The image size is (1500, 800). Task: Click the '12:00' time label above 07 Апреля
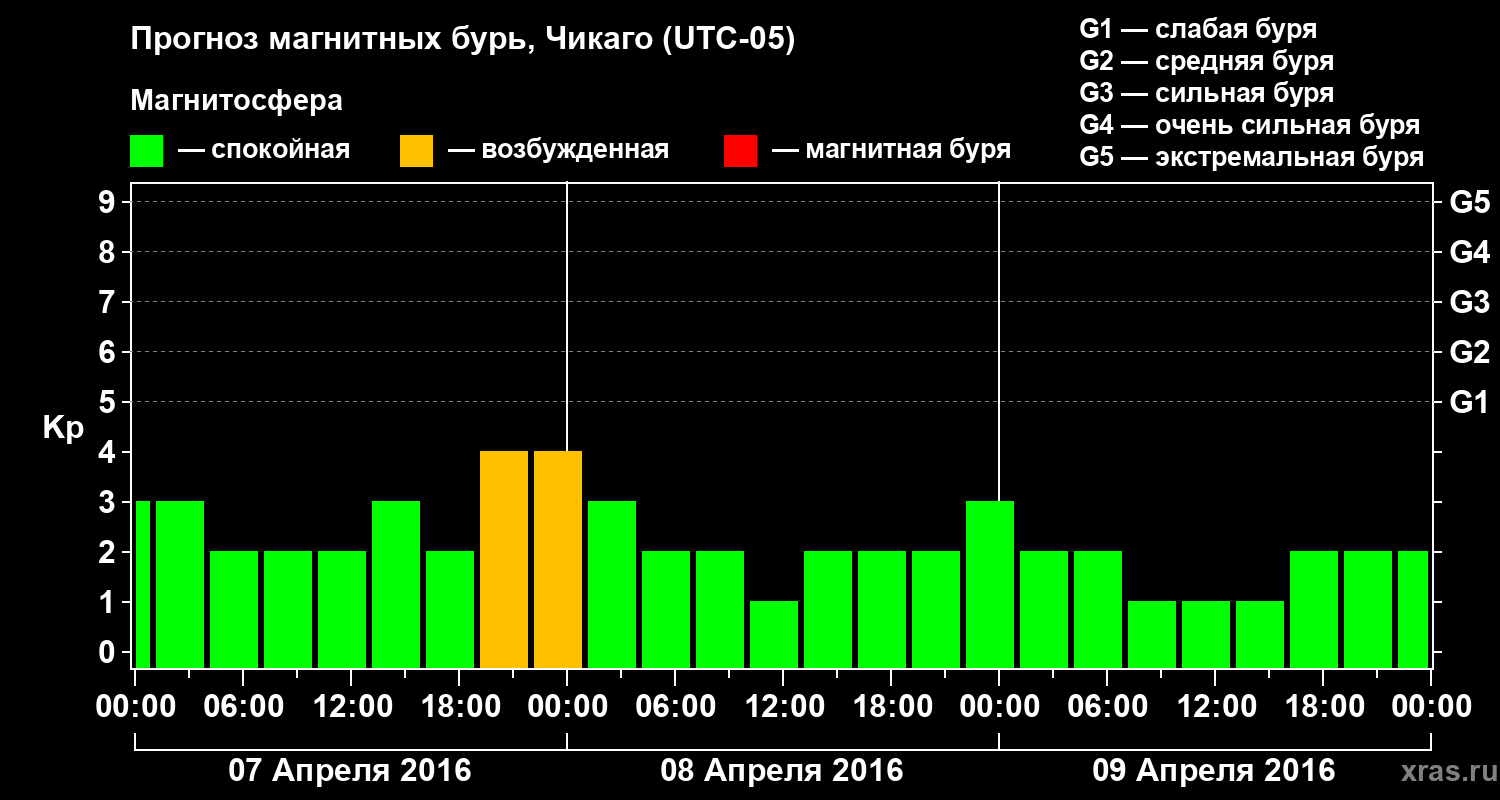[351, 707]
